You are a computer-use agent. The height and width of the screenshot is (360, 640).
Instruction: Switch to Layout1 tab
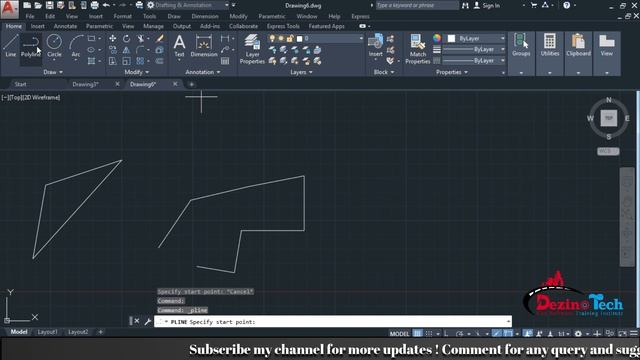click(x=47, y=332)
